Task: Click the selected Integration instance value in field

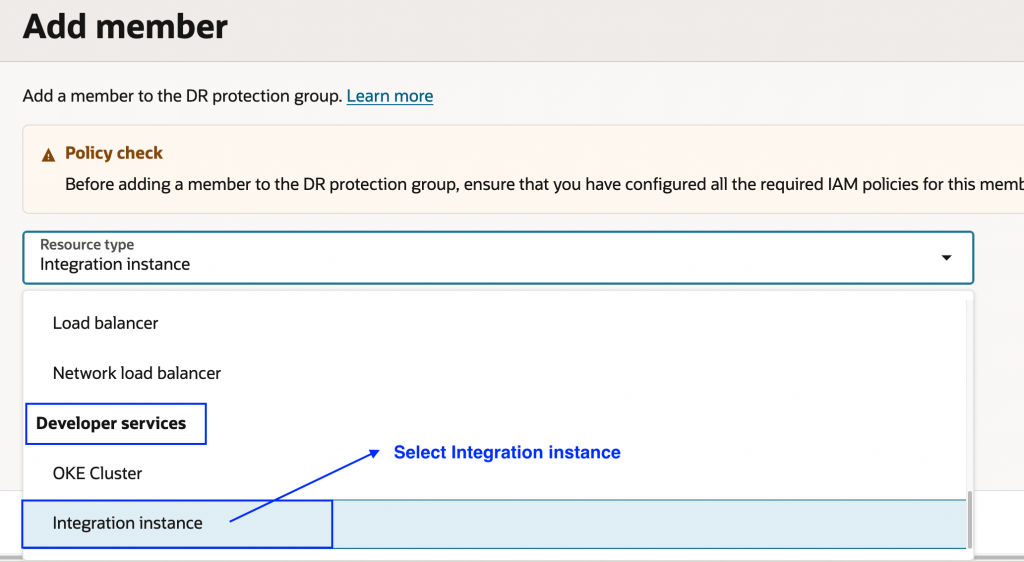Action: (x=115, y=265)
